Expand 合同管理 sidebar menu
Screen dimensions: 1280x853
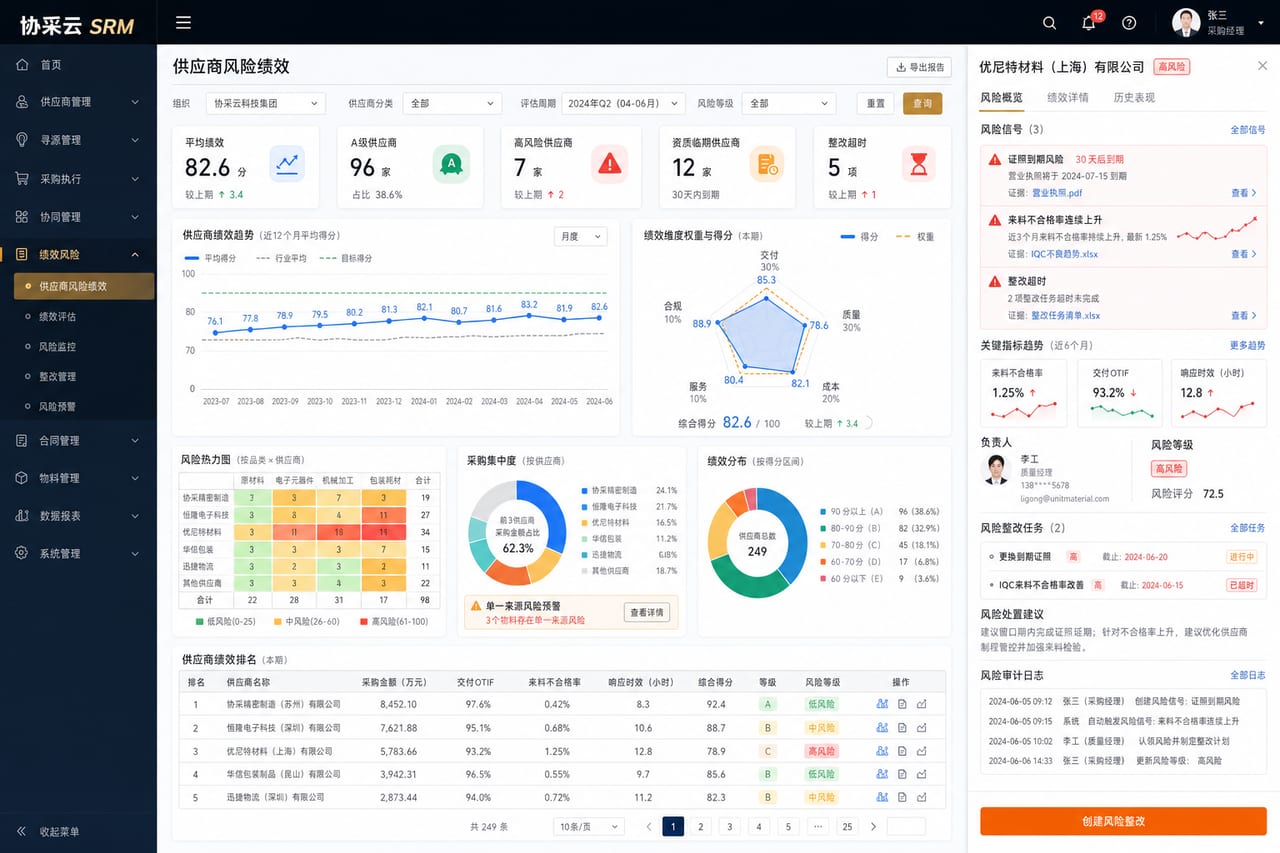[x=78, y=440]
